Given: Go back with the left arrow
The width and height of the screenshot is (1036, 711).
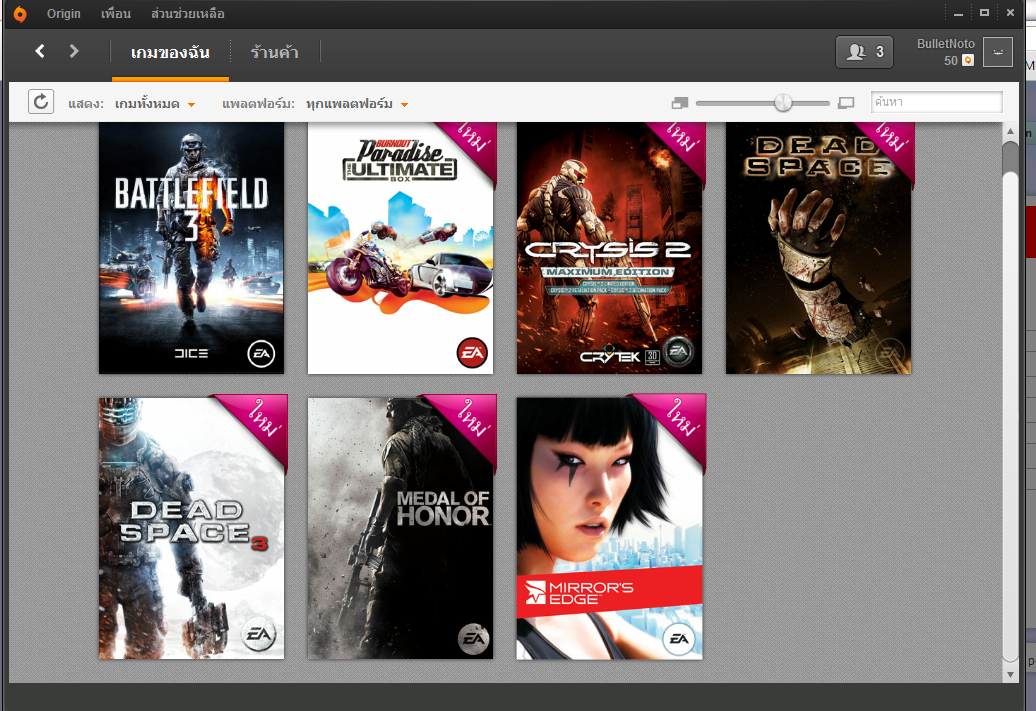Looking at the screenshot, I should 40,51.
